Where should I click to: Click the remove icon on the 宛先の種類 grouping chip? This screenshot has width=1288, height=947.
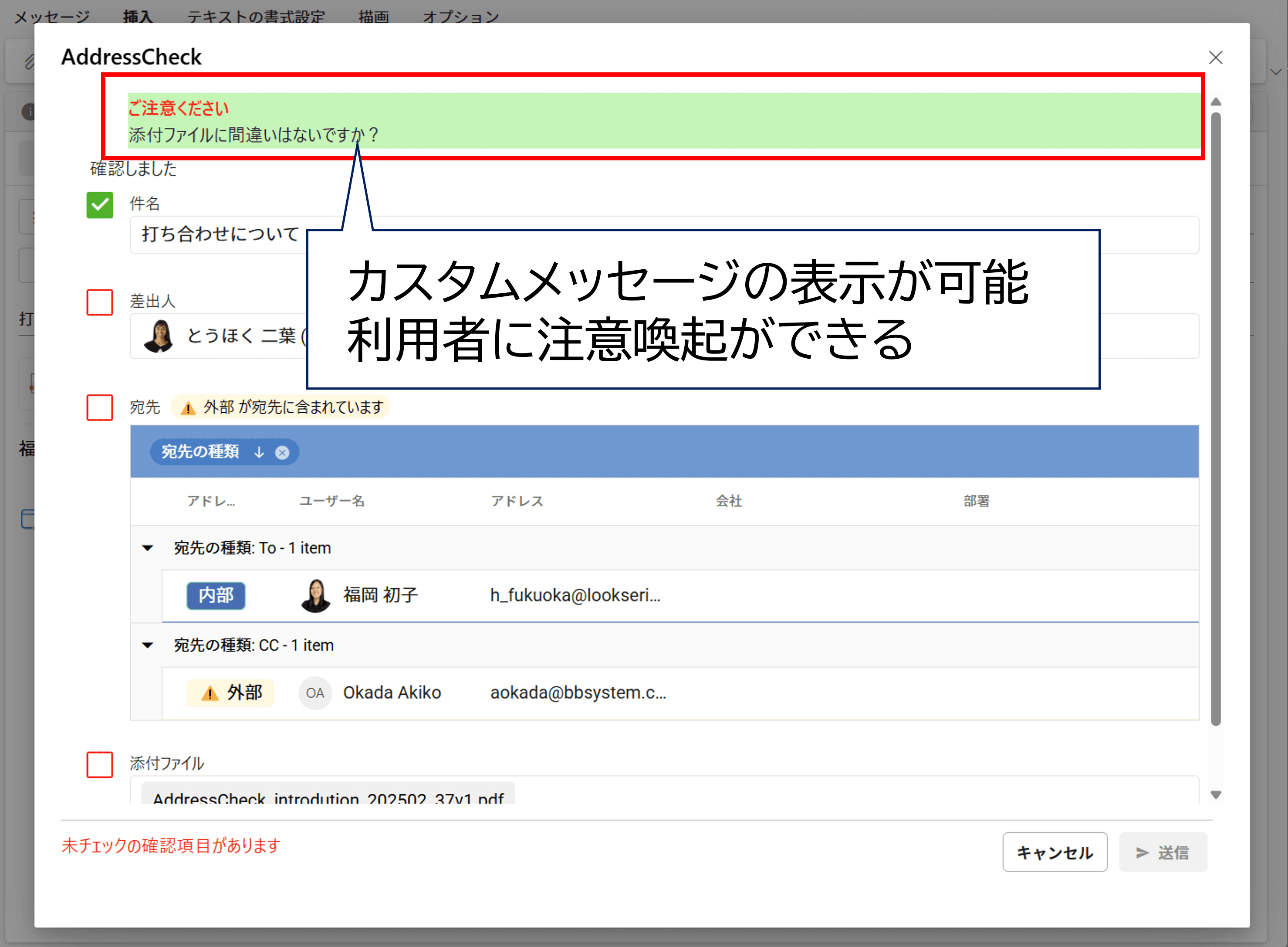[x=282, y=452]
